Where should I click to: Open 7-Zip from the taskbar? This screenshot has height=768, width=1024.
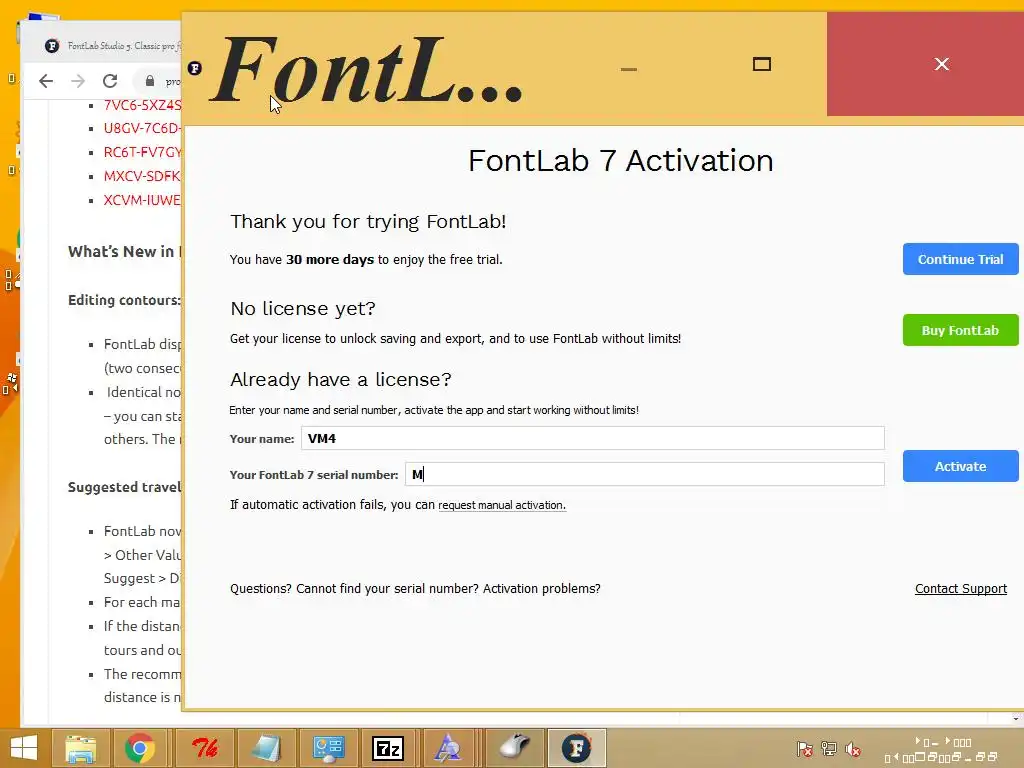point(388,748)
